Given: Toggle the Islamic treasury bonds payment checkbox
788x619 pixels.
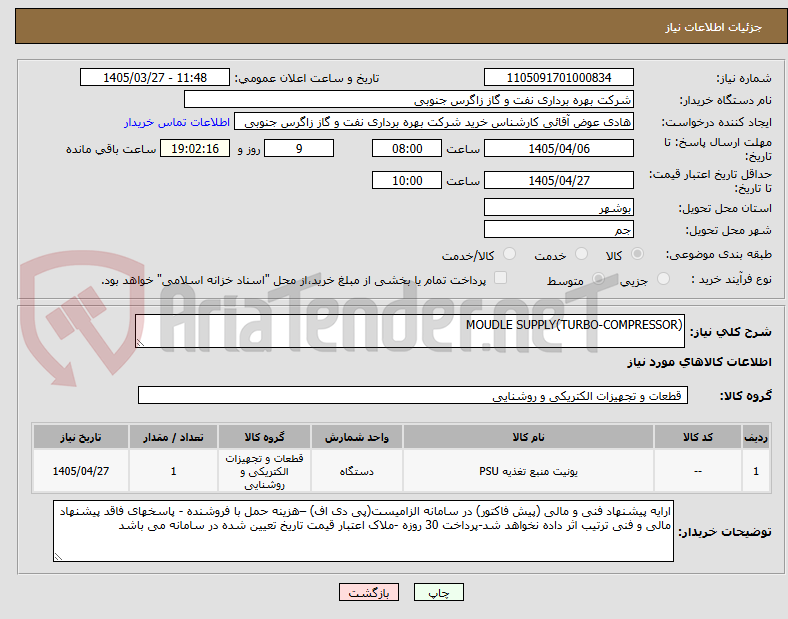Looking at the screenshot, I should pos(501,278).
